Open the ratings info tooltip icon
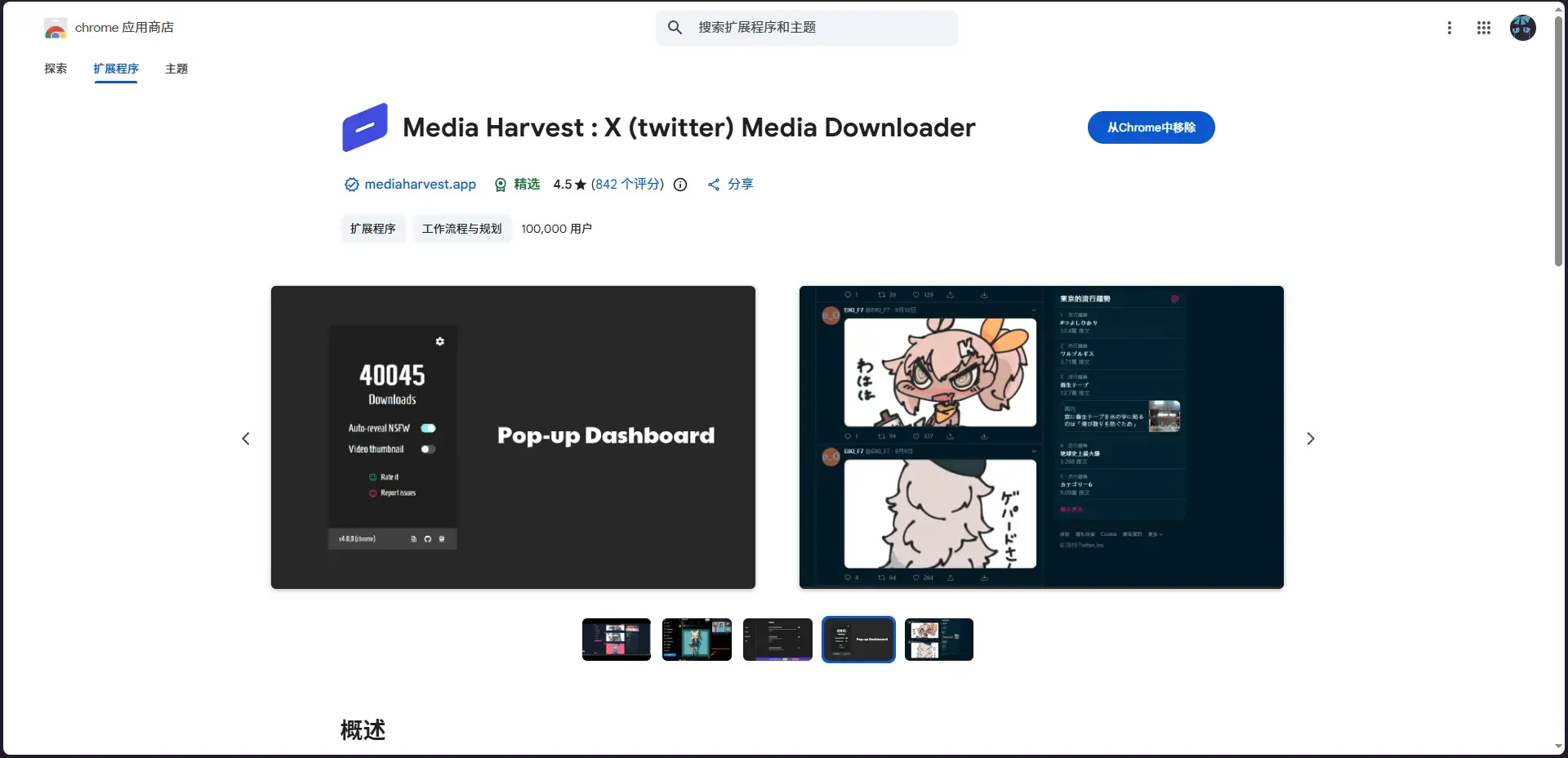1568x758 pixels. [x=680, y=185]
